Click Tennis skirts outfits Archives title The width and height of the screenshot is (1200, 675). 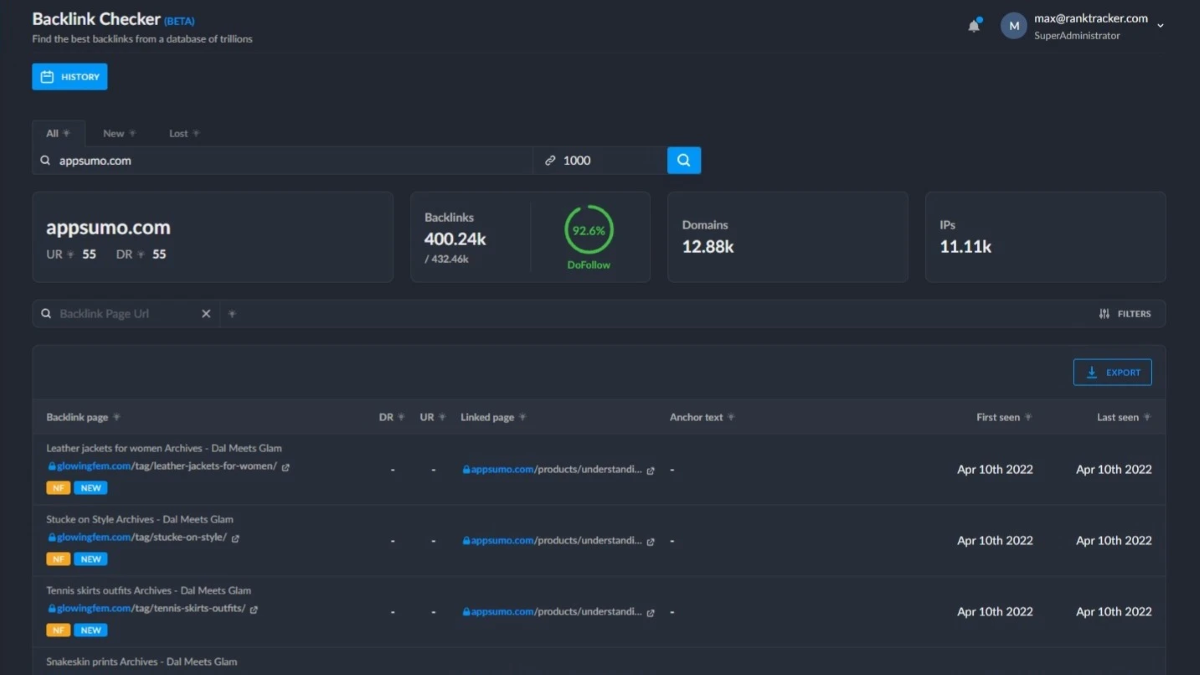coord(149,590)
